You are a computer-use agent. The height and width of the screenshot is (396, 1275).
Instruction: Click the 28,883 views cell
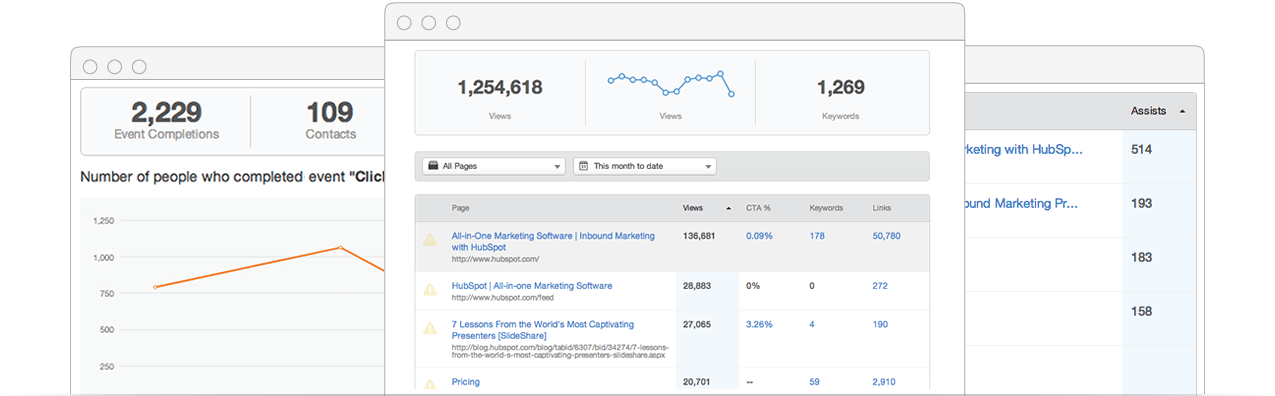point(696,286)
